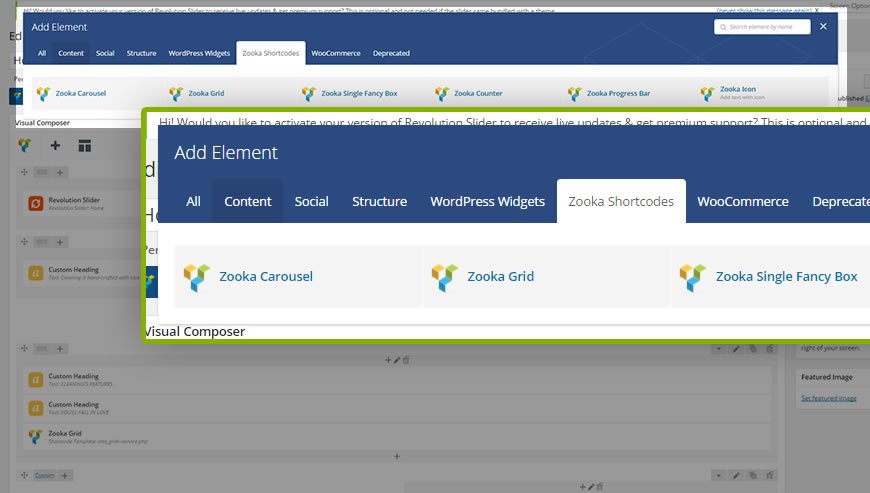Edit the CLEANING'S FEATURES row with pencil icon

pyautogui.click(x=736, y=349)
